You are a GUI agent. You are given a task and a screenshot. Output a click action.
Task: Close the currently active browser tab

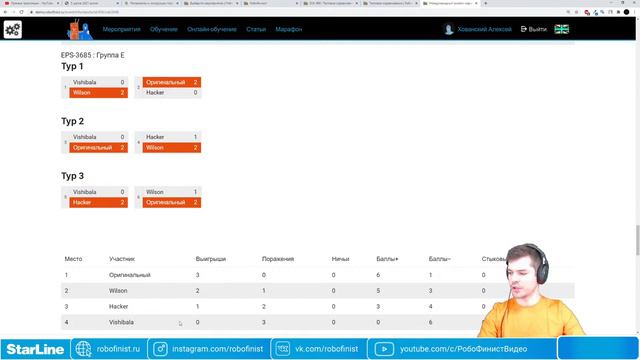476,3
